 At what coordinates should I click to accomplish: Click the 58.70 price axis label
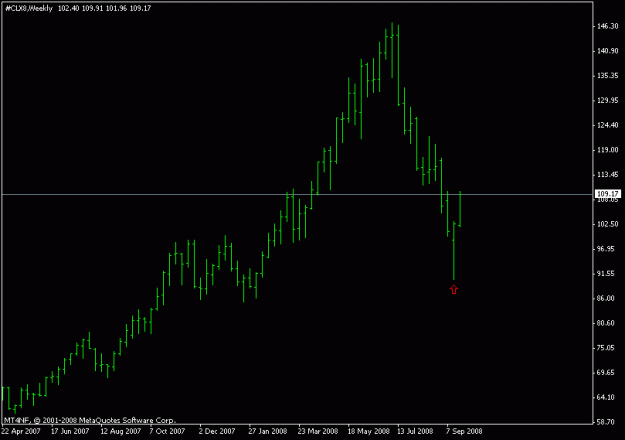[606, 422]
